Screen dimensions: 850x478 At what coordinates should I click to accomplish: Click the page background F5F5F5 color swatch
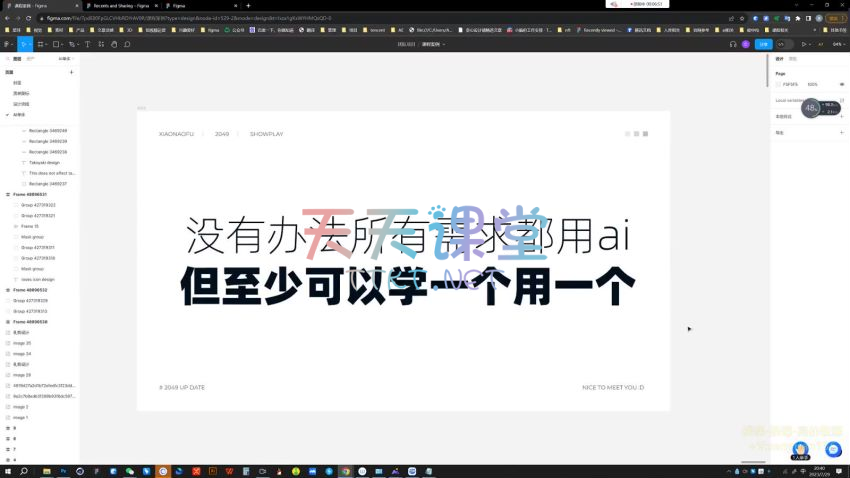(779, 84)
